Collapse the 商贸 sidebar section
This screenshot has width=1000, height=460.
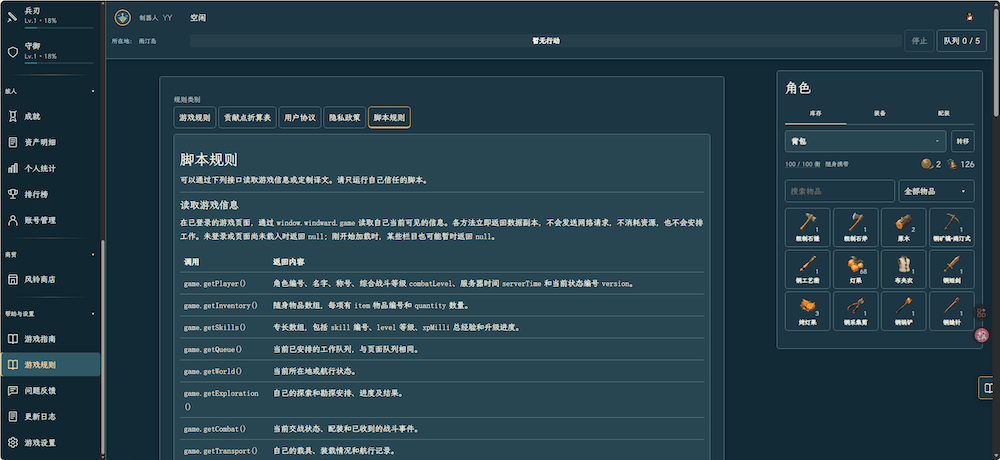[x=93, y=254]
